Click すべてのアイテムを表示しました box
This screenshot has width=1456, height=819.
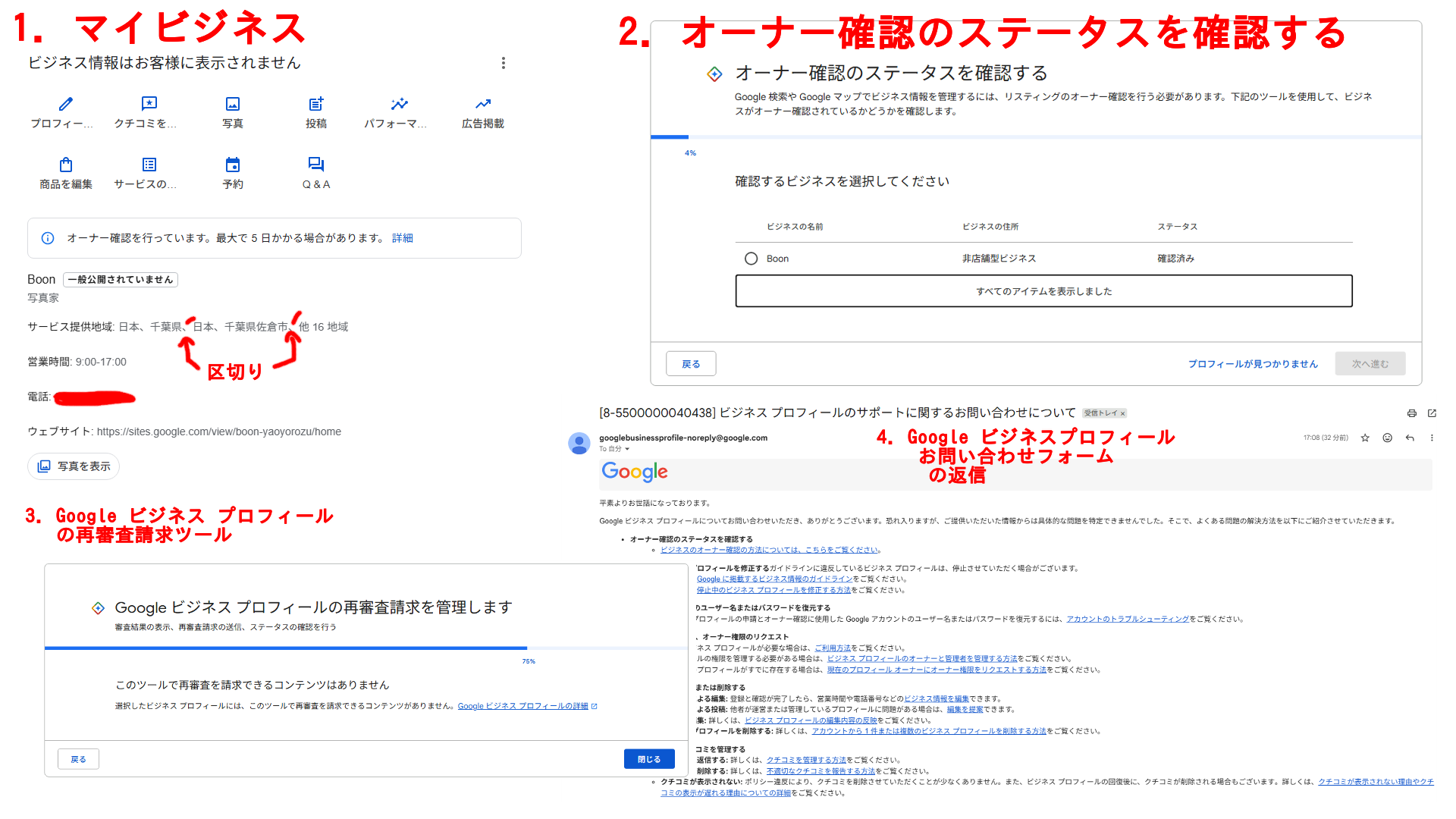1043,291
